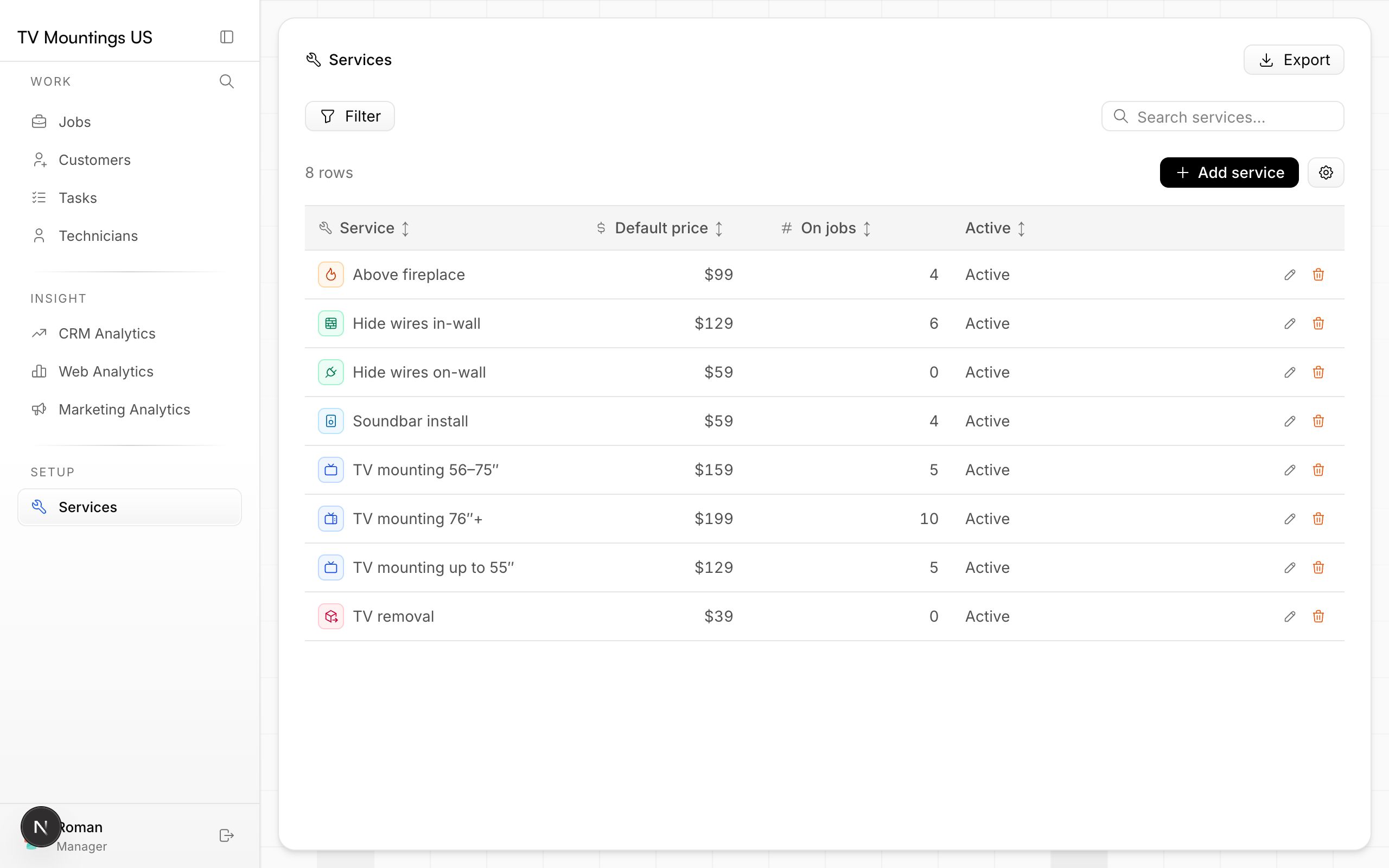
Task: Log out using the sign-out icon
Action: pyautogui.click(x=227, y=835)
